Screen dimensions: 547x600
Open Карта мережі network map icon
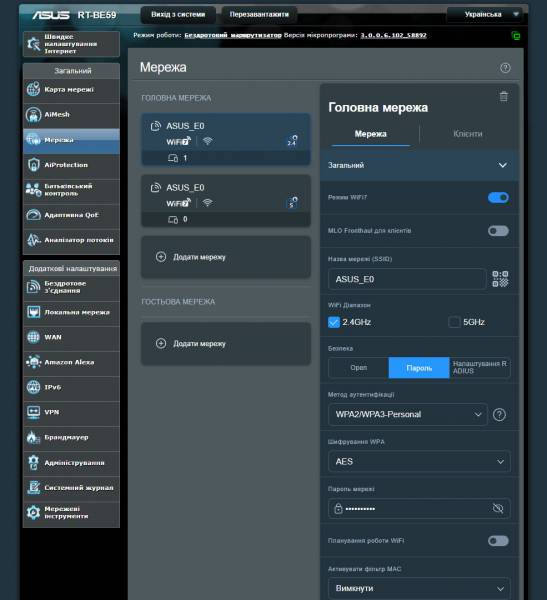click(x=33, y=89)
